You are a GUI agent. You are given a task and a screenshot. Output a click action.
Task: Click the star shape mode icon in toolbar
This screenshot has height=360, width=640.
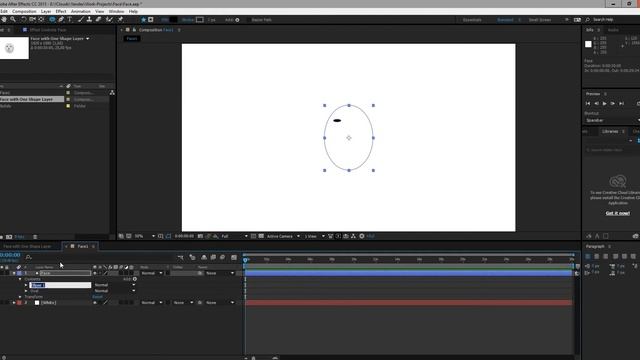coord(143,19)
